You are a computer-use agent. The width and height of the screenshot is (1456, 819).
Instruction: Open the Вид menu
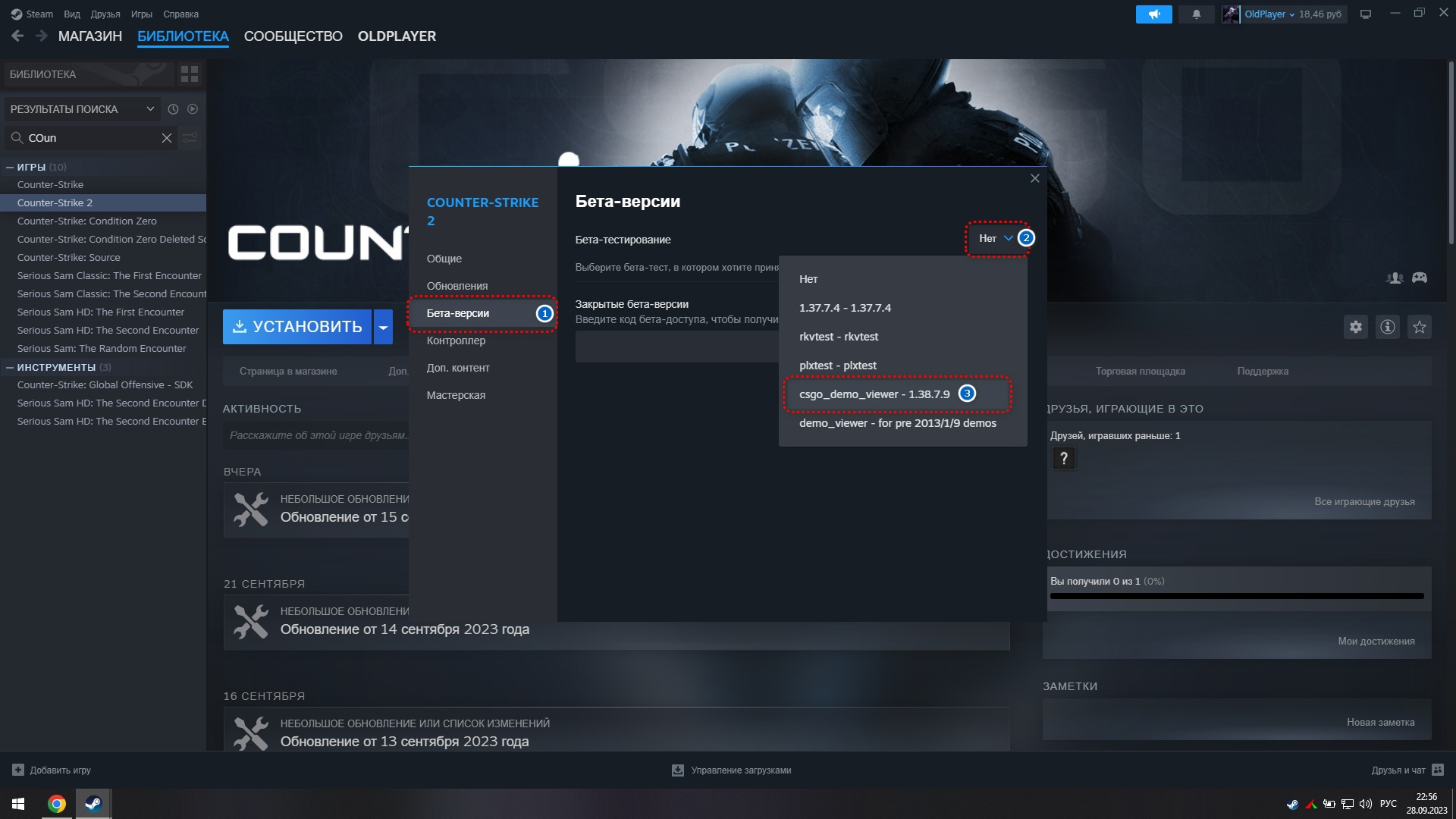[x=72, y=14]
